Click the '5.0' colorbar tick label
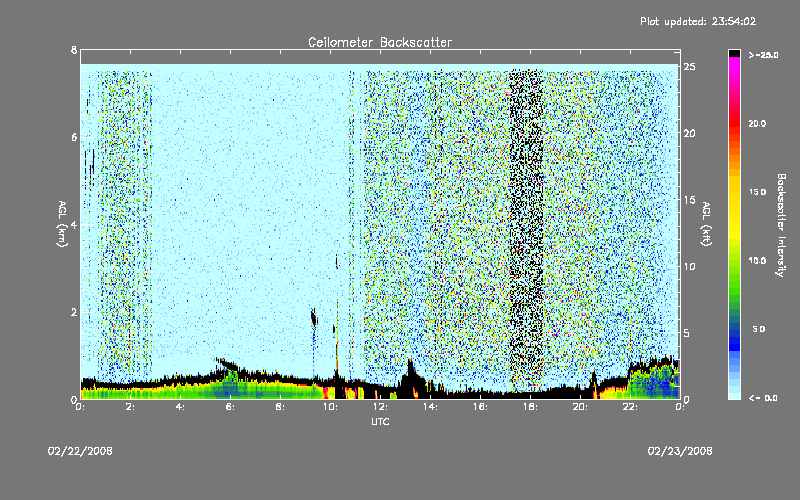800x500 pixels. click(759, 329)
